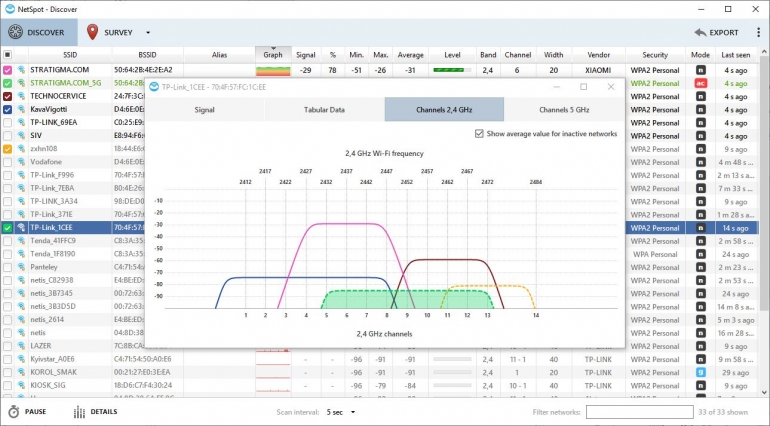Click the n mode badge for STRATIGMA.COM
The image size is (770, 426).
tap(701, 70)
